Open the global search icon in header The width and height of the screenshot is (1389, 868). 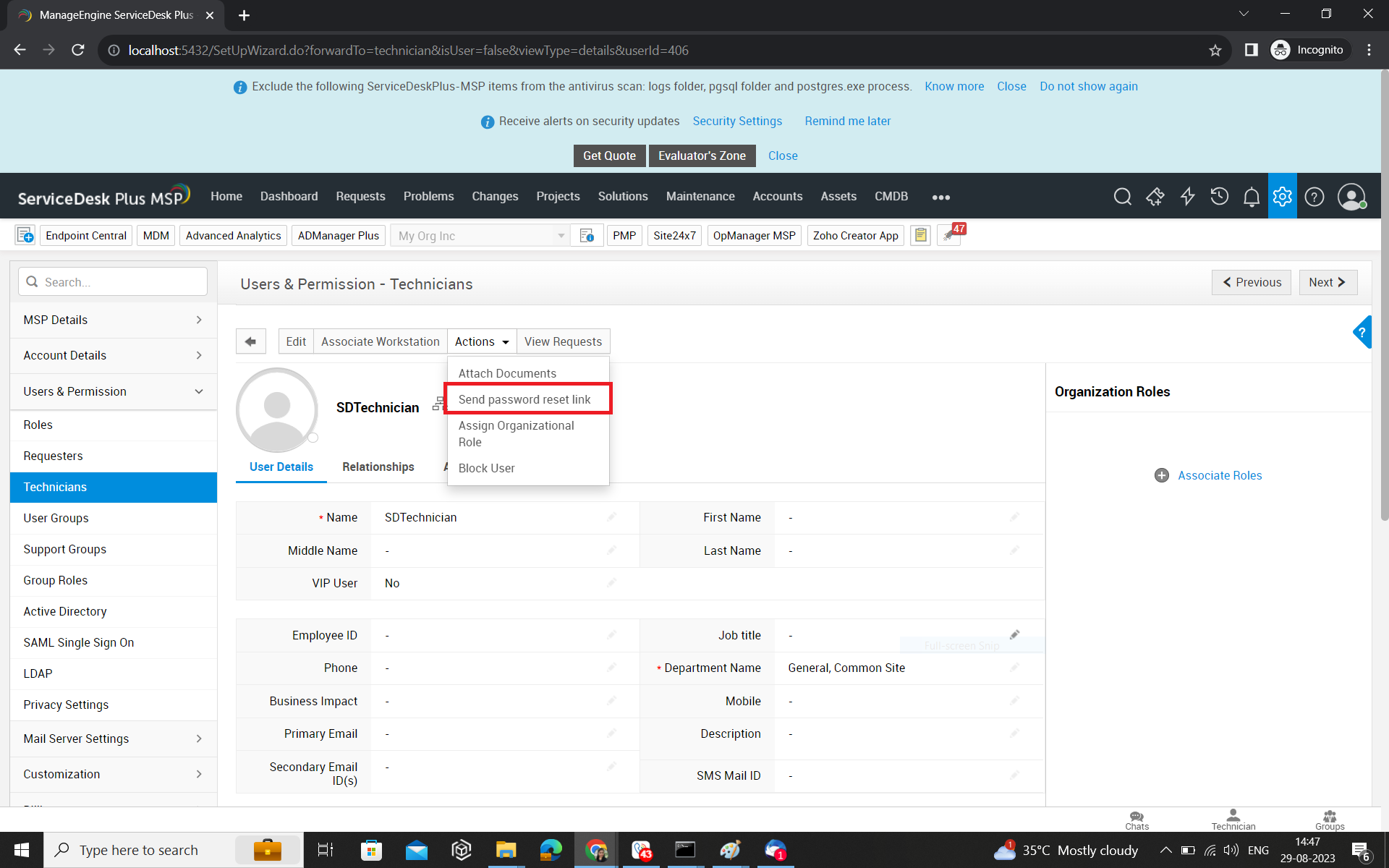tap(1122, 196)
